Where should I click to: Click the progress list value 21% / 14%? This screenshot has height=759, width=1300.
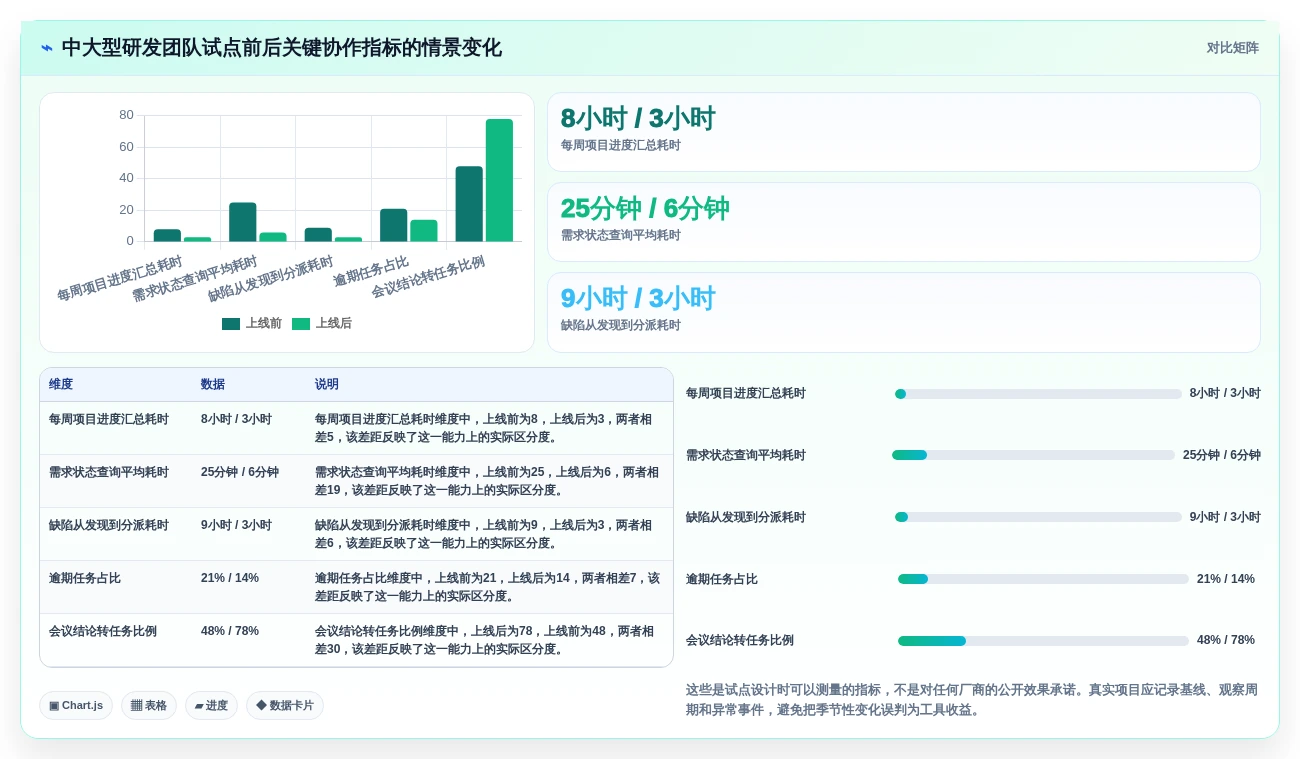click(1226, 579)
